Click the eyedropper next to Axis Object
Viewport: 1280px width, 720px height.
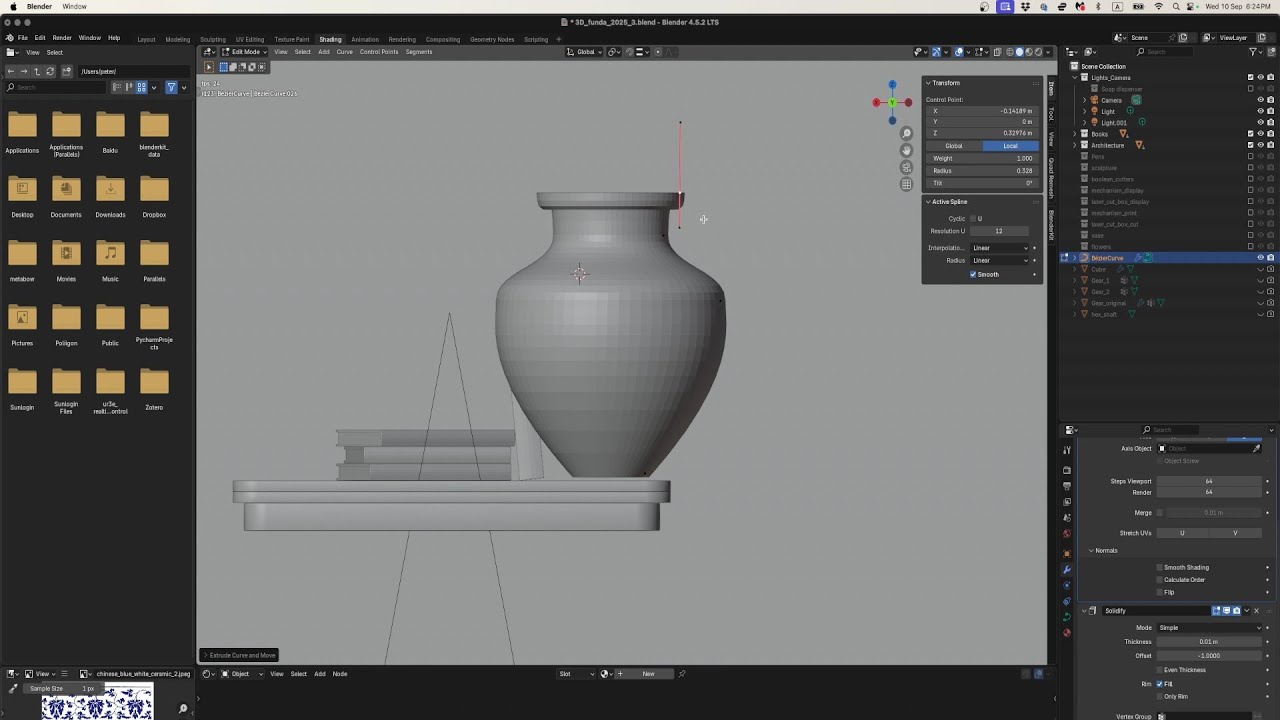[x=1256, y=448]
